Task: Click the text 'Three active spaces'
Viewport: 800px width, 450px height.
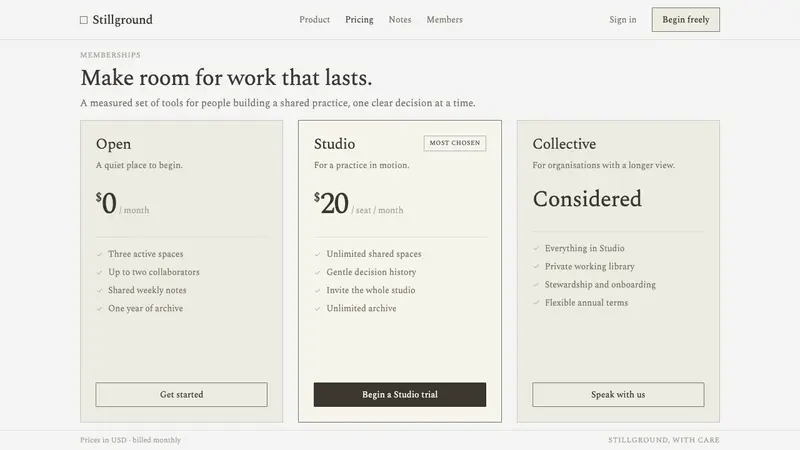Action: (145, 254)
